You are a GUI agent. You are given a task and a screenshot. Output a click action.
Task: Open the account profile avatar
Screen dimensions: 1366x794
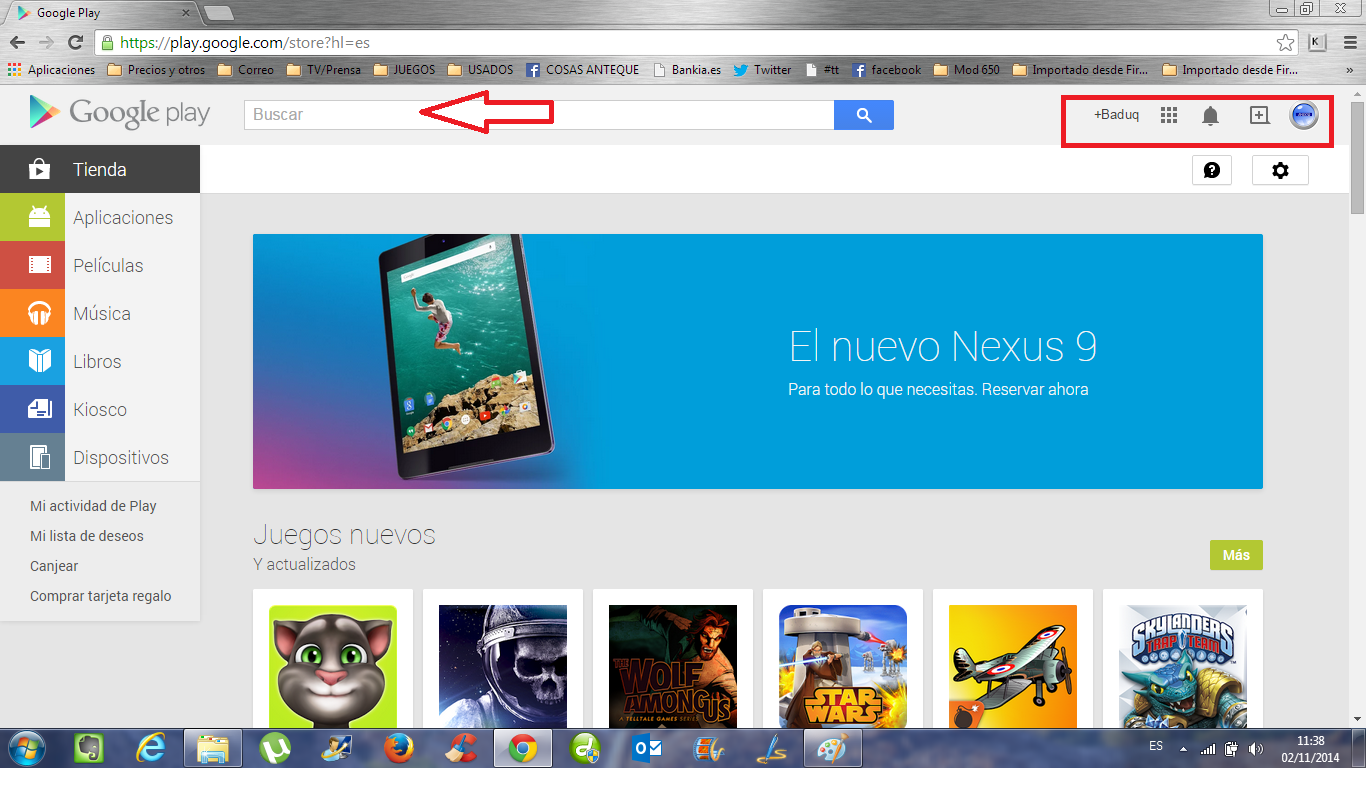[x=1304, y=115]
